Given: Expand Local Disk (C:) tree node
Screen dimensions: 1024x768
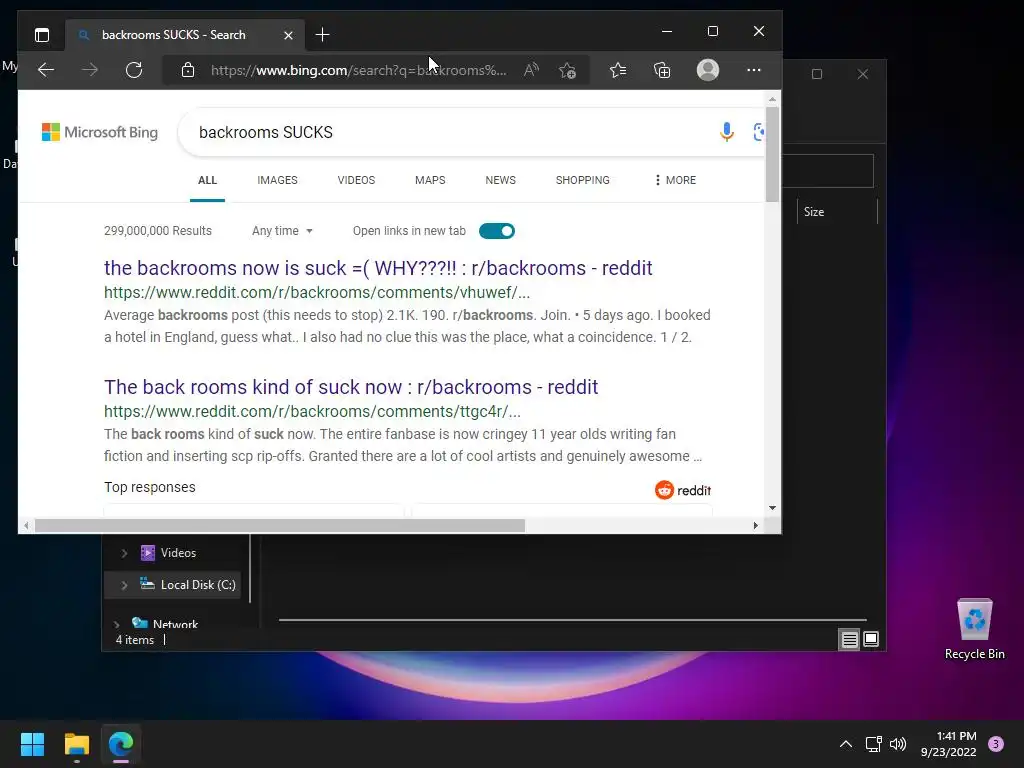Looking at the screenshot, I should coord(124,585).
